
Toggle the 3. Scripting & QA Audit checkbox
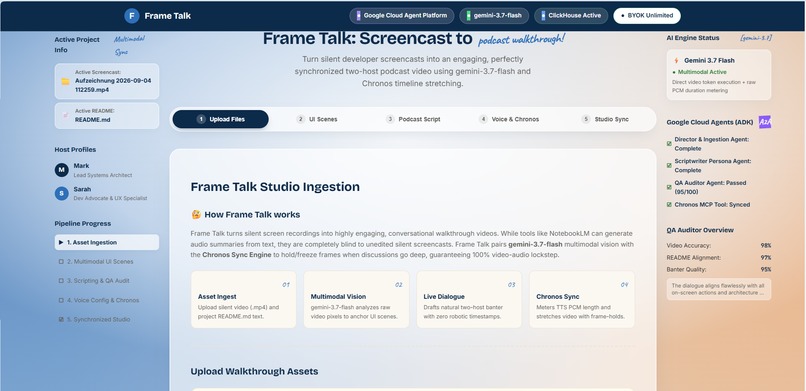click(x=61, y=281)
